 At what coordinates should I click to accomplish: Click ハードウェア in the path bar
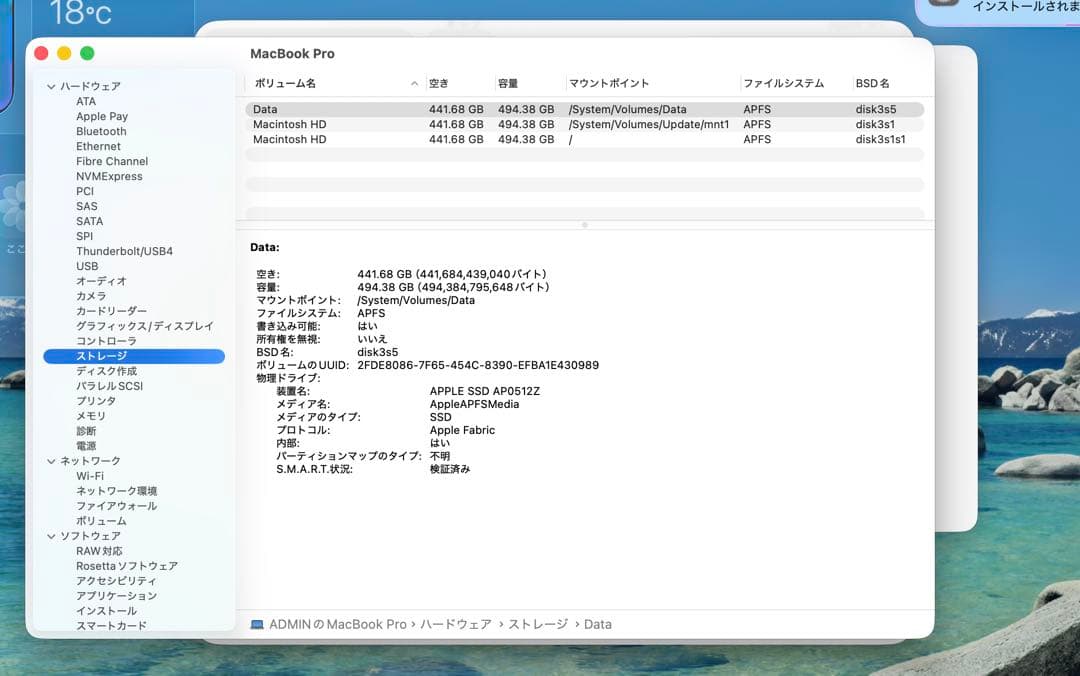click(456, 624)
